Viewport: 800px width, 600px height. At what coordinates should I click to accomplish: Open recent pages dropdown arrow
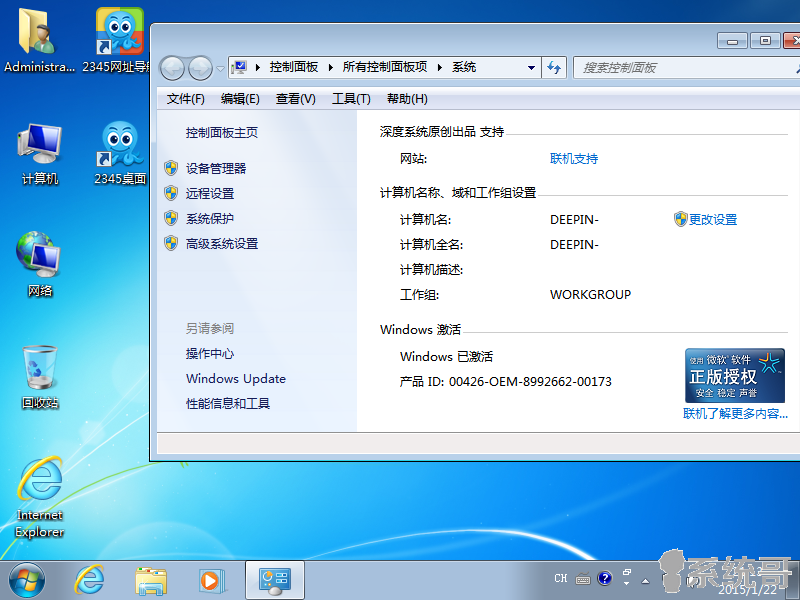point(220,68)
